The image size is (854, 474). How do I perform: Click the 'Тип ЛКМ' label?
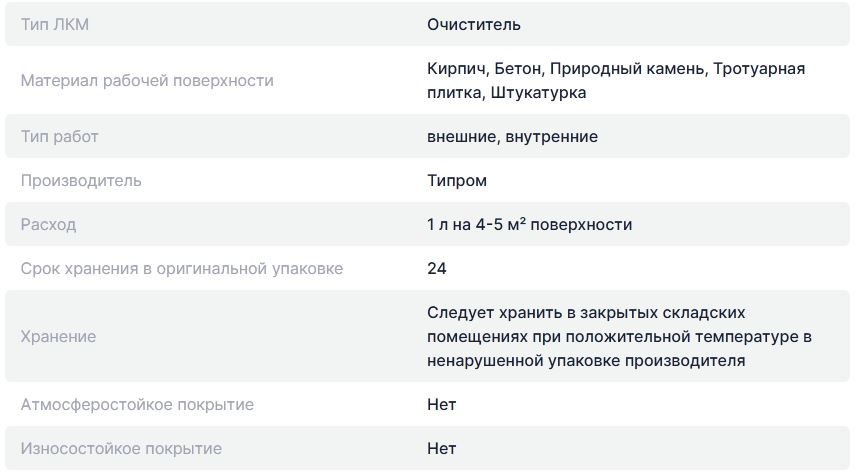click(x=54, y=24)
